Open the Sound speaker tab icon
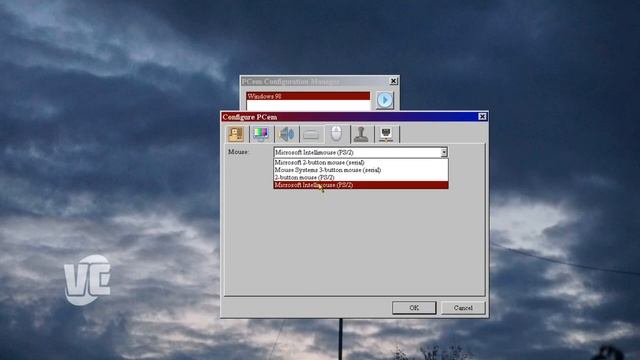The width and height of the screenshot is (640, 360). coord(287,134)
